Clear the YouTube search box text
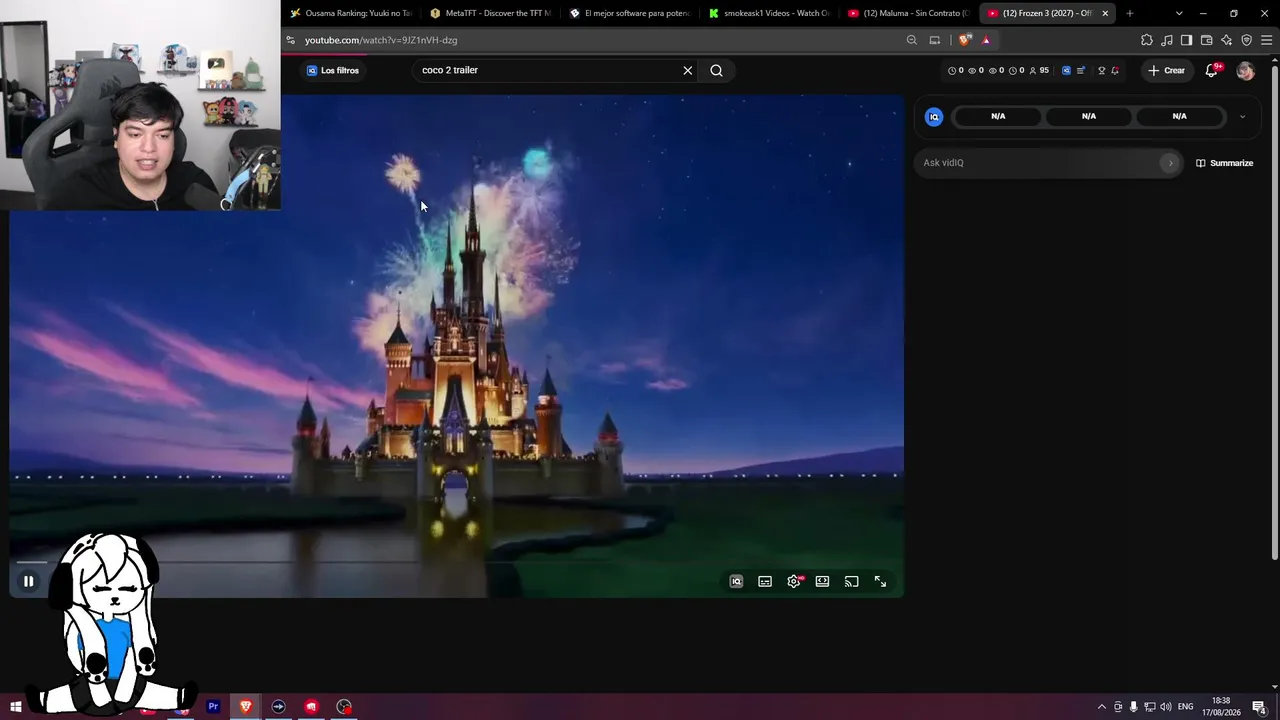The height and width of the screenshot is (720, 1280). [x=687, y=70]
